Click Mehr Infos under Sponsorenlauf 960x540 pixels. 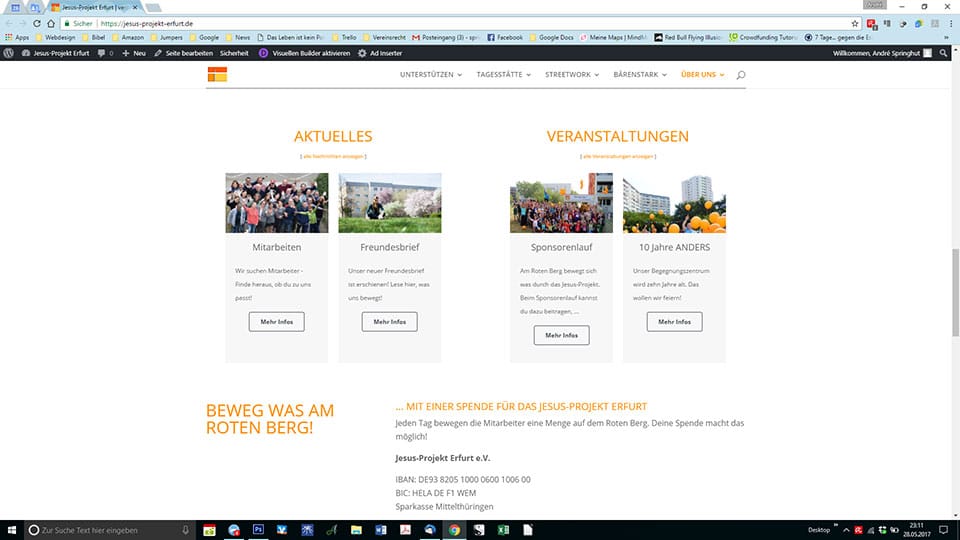point(561,335)
